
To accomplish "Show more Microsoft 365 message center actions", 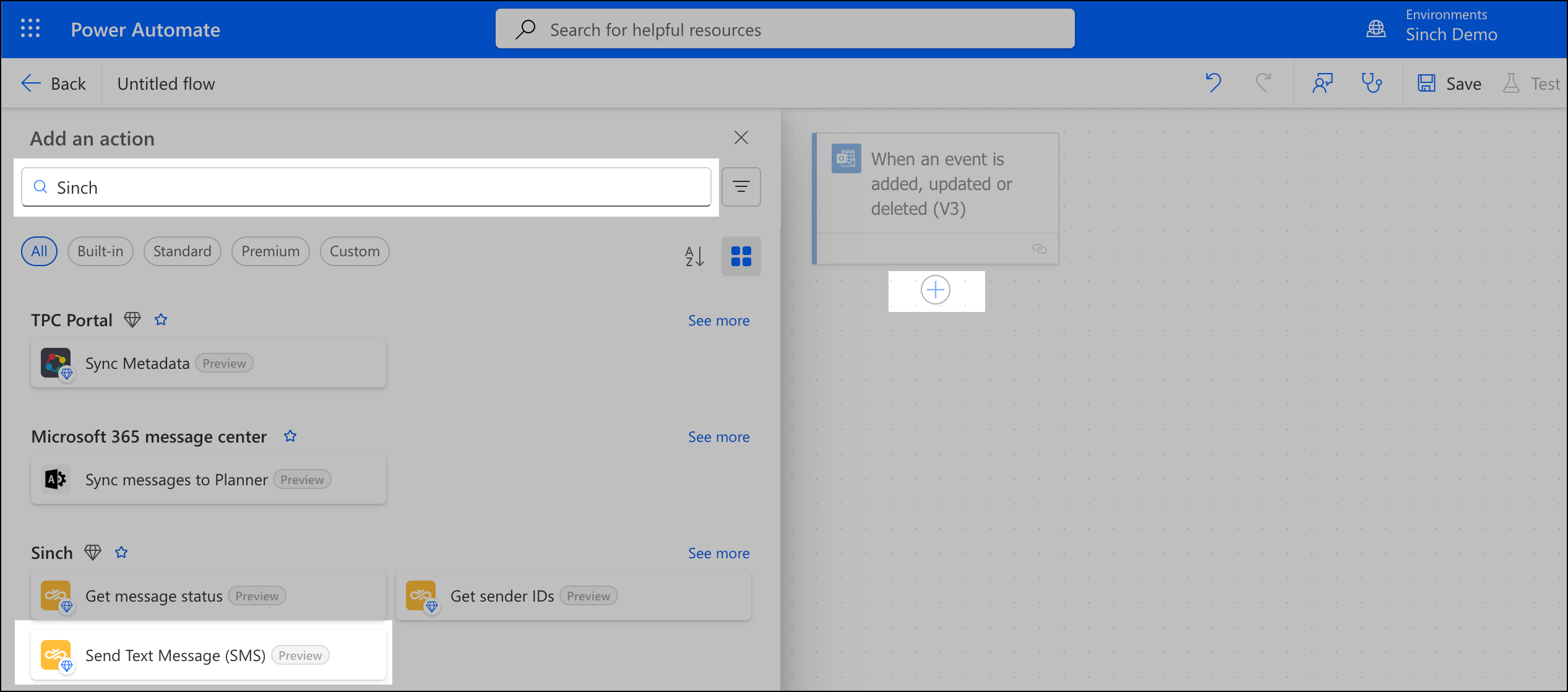I will pos(718,436).
